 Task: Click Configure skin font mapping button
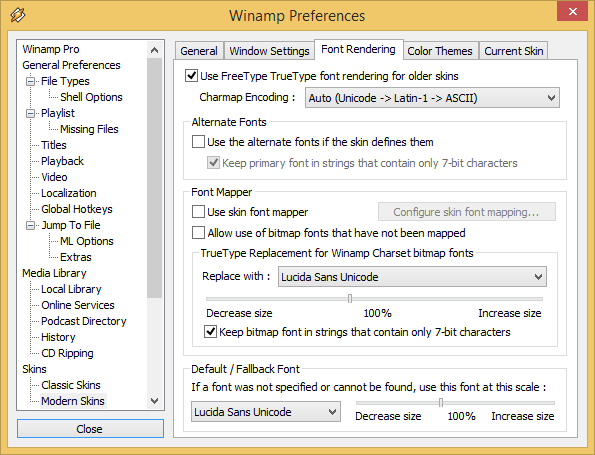(x=467, y=212)
